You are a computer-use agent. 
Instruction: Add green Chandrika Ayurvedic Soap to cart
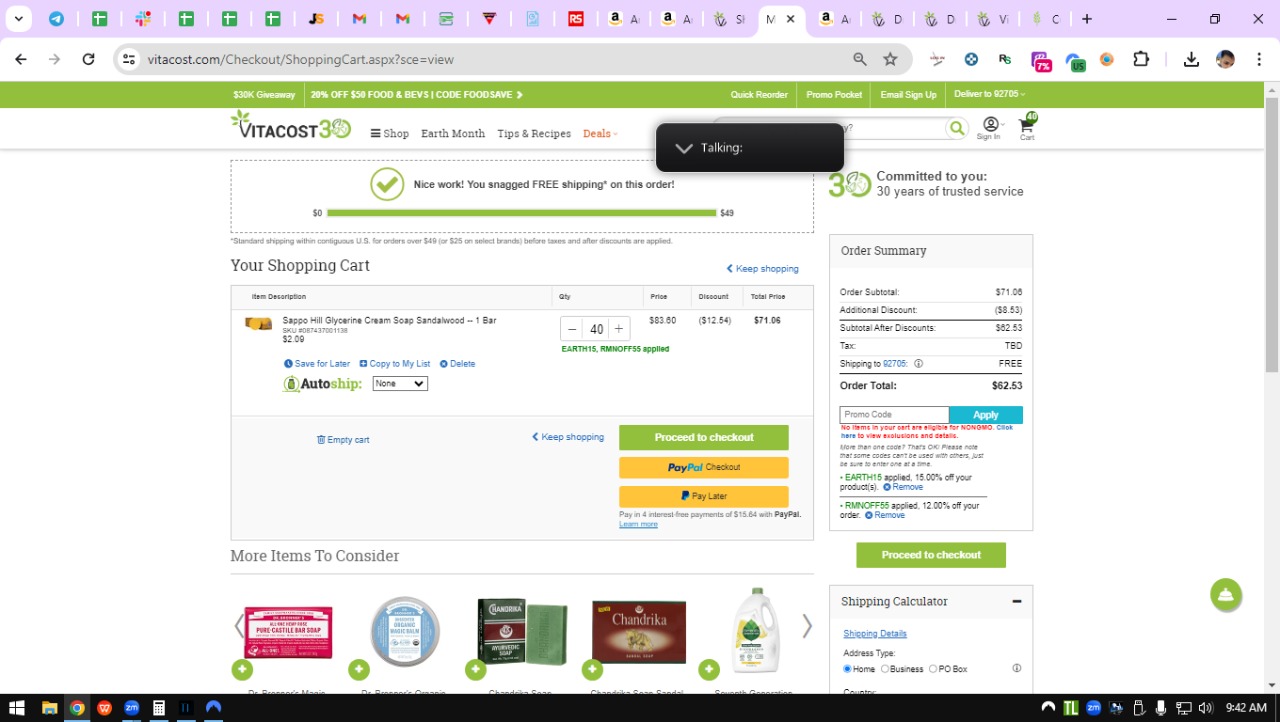tap(475, 670)
